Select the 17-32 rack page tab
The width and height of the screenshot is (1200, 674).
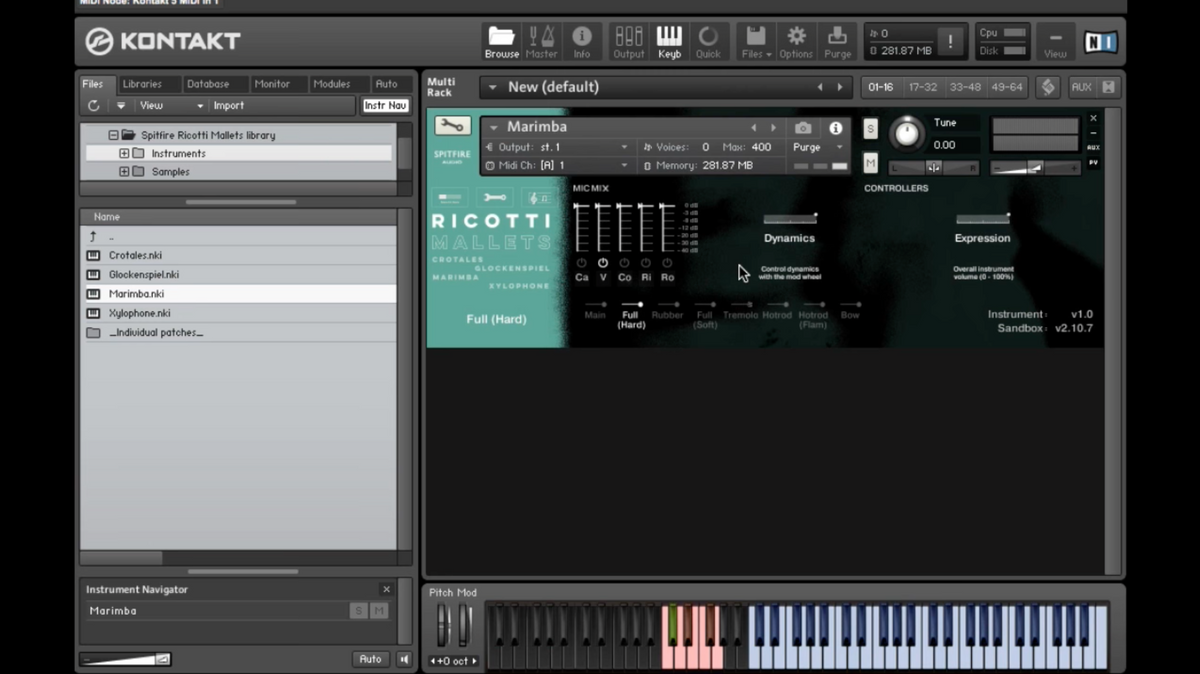pyautogui.click(x=922, y=87)
